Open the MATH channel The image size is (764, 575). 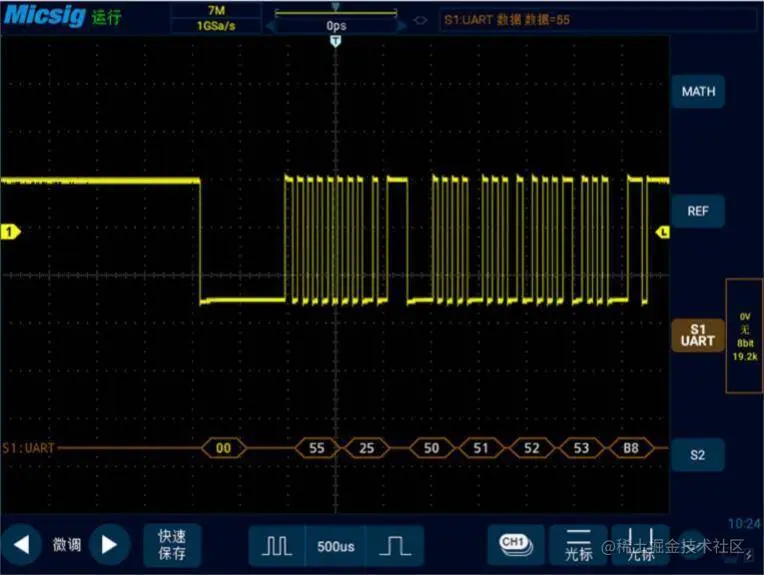tap(698, 92)
